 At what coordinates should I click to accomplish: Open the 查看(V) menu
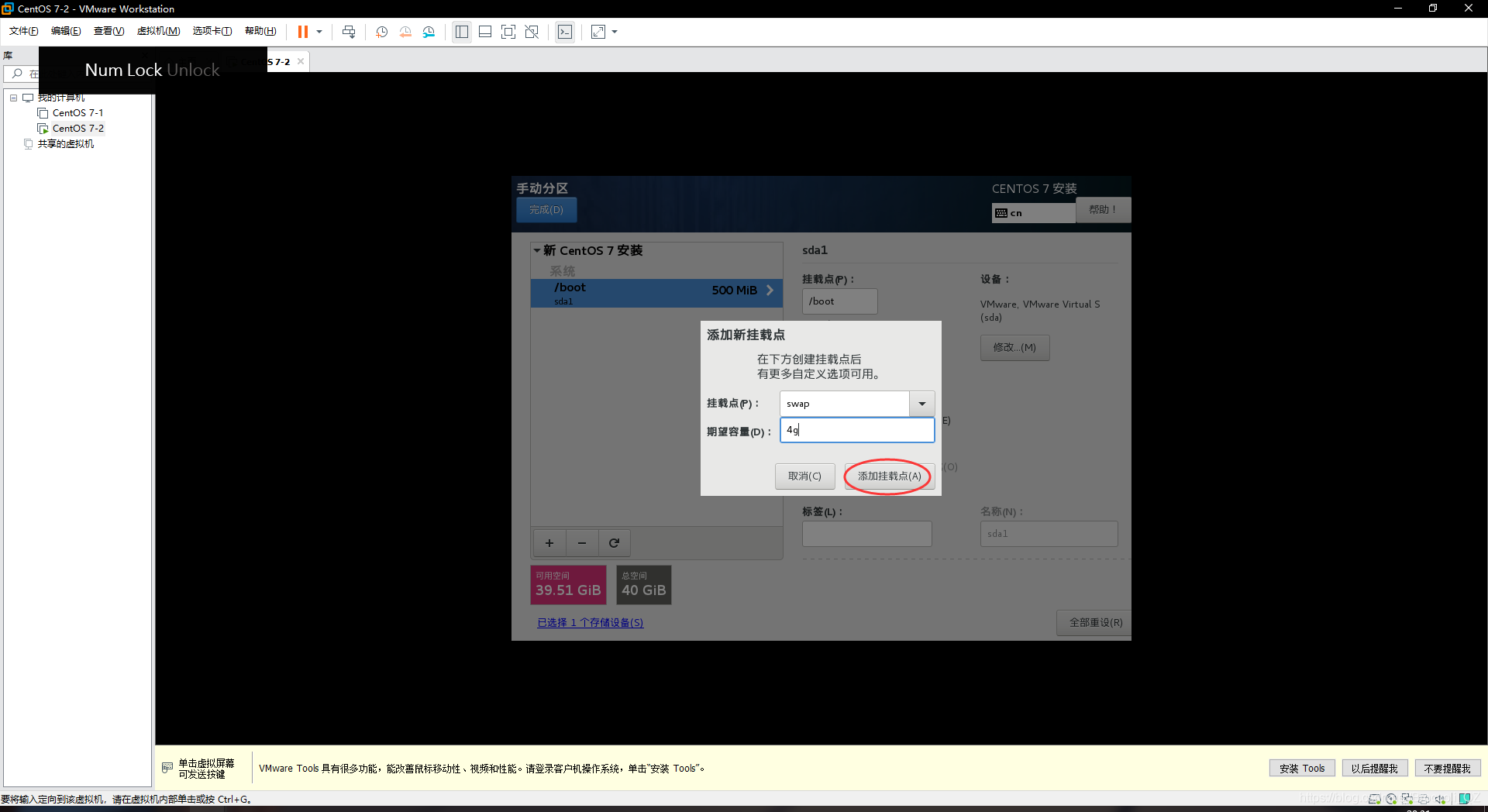(108, 31)
